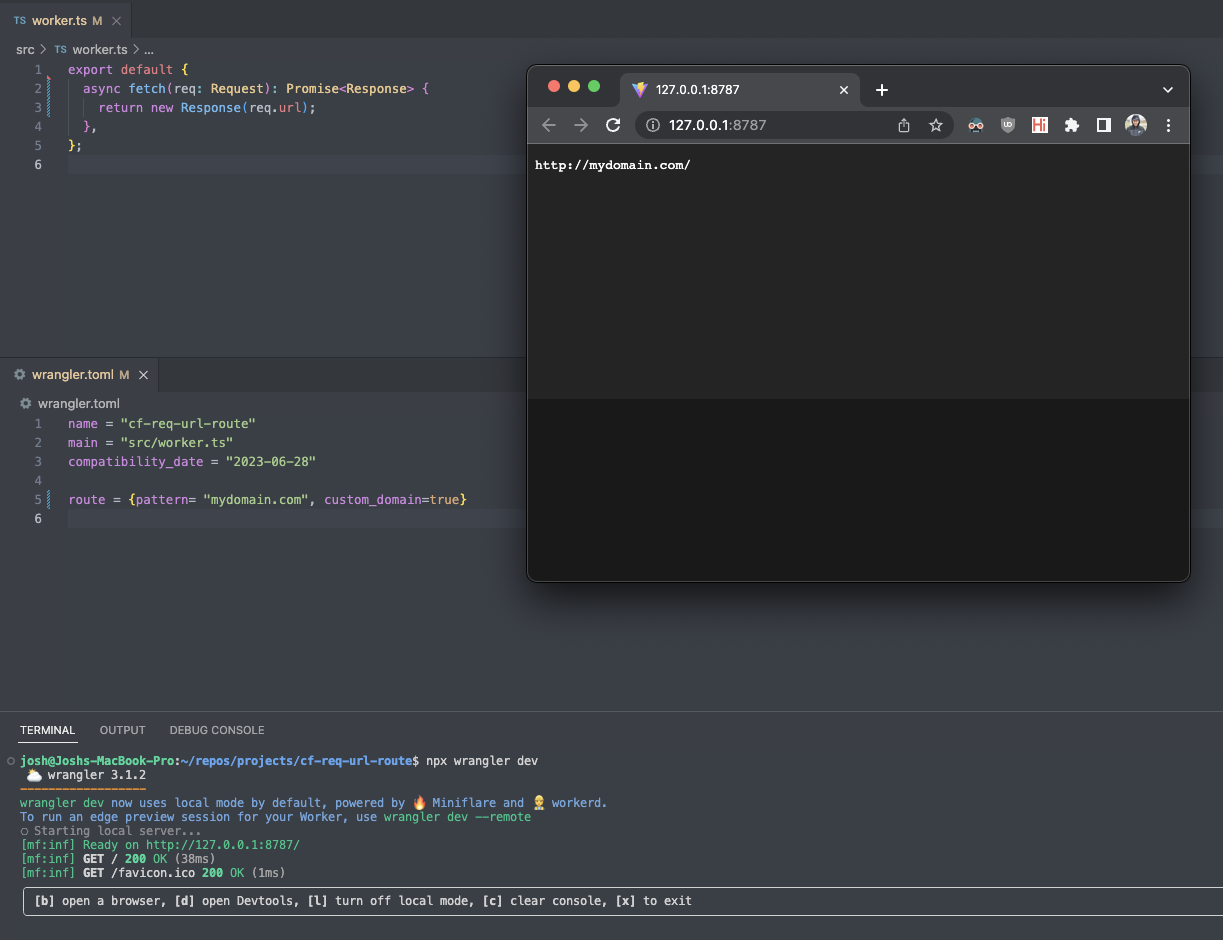Close the 127.0.0.1:8787 browser tab

(843, 90)
